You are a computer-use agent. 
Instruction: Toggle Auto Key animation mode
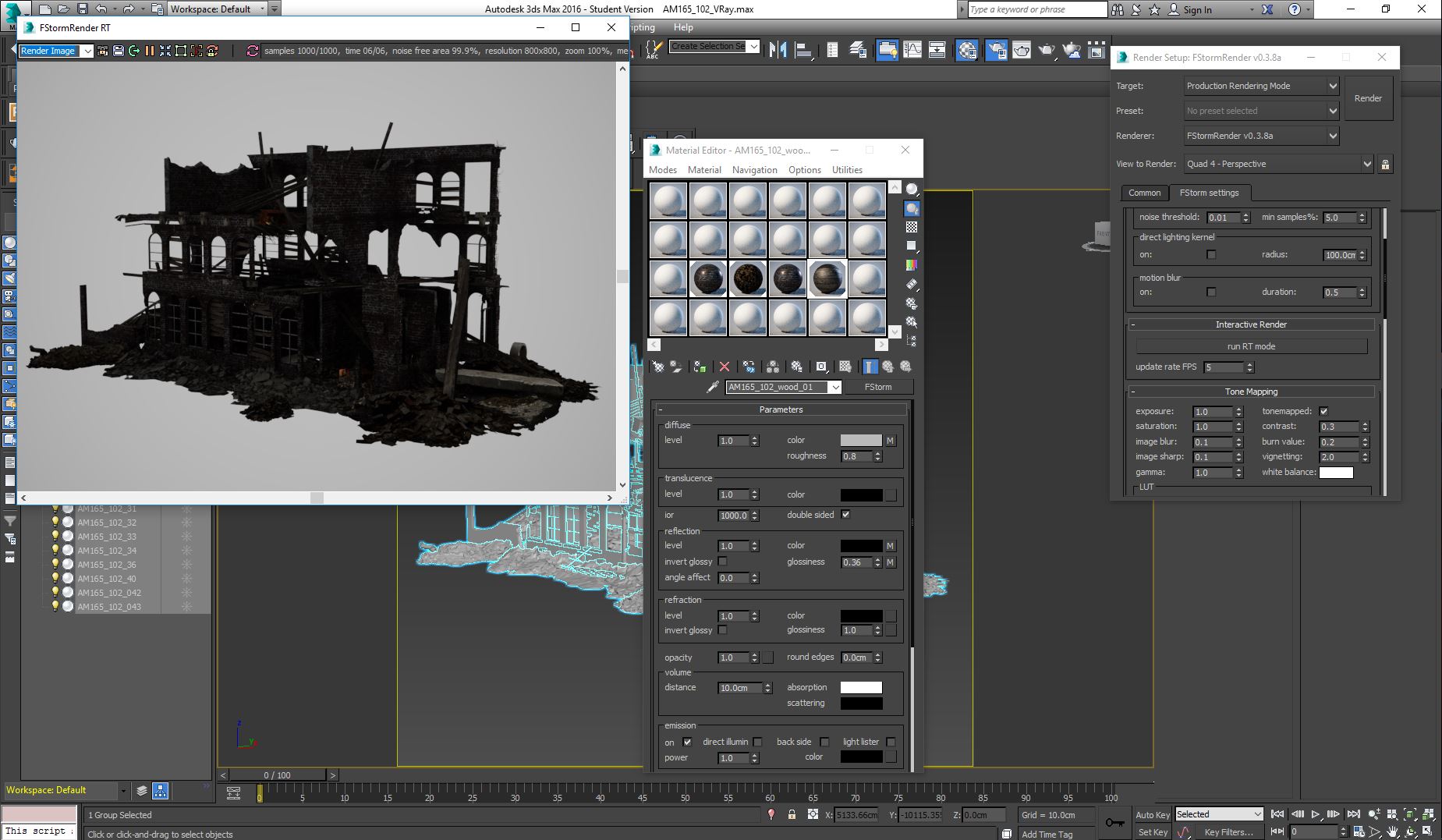point(1152,815)
